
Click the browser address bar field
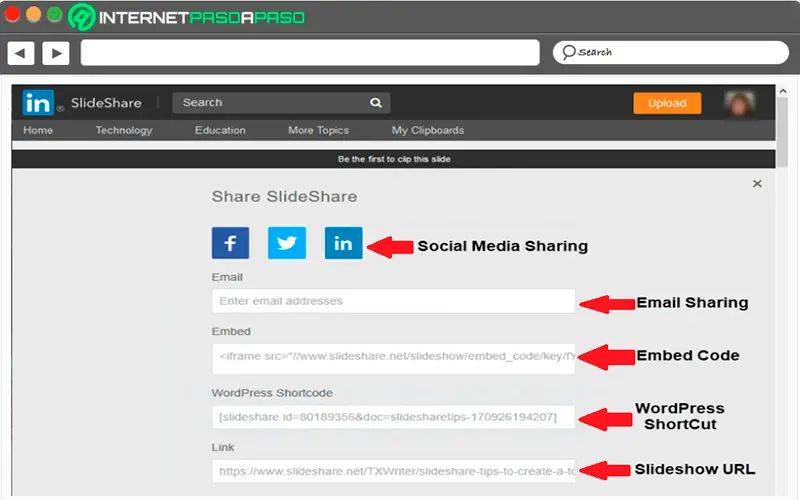click(310, 53)
